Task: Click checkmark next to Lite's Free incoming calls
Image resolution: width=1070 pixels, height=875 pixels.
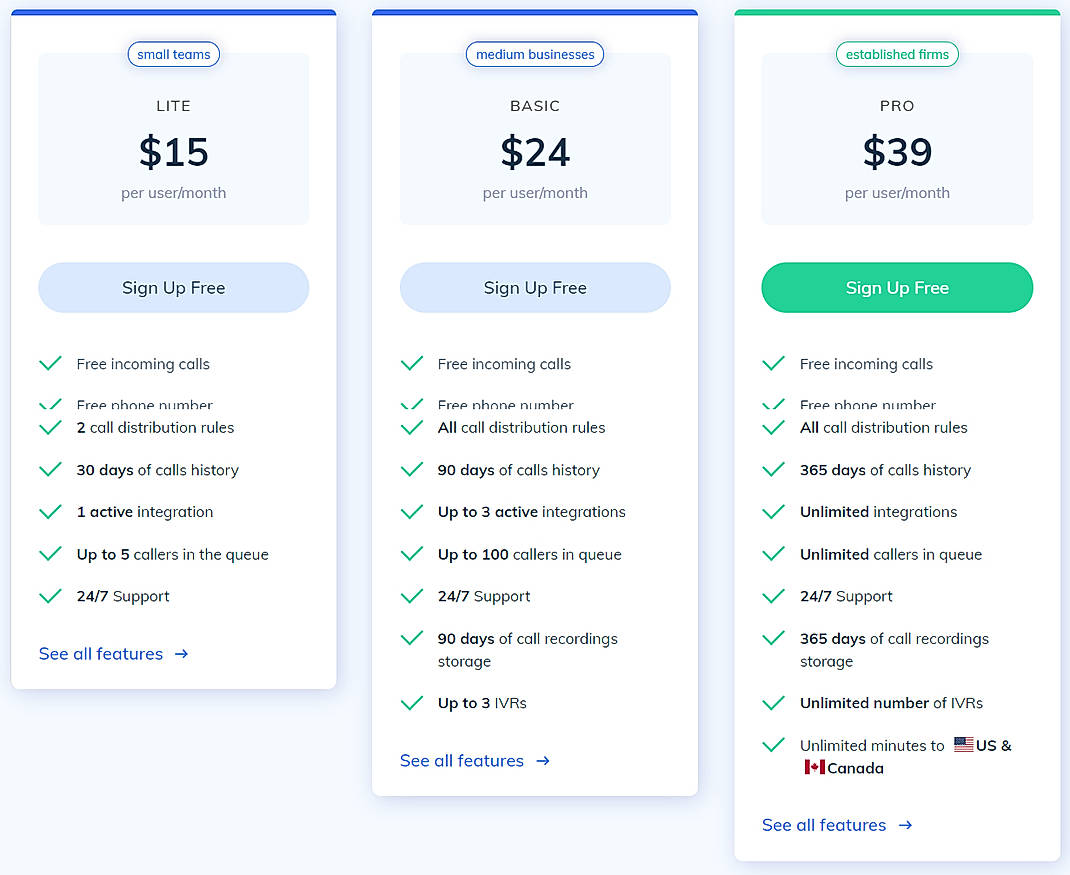Action: (50, 364)
